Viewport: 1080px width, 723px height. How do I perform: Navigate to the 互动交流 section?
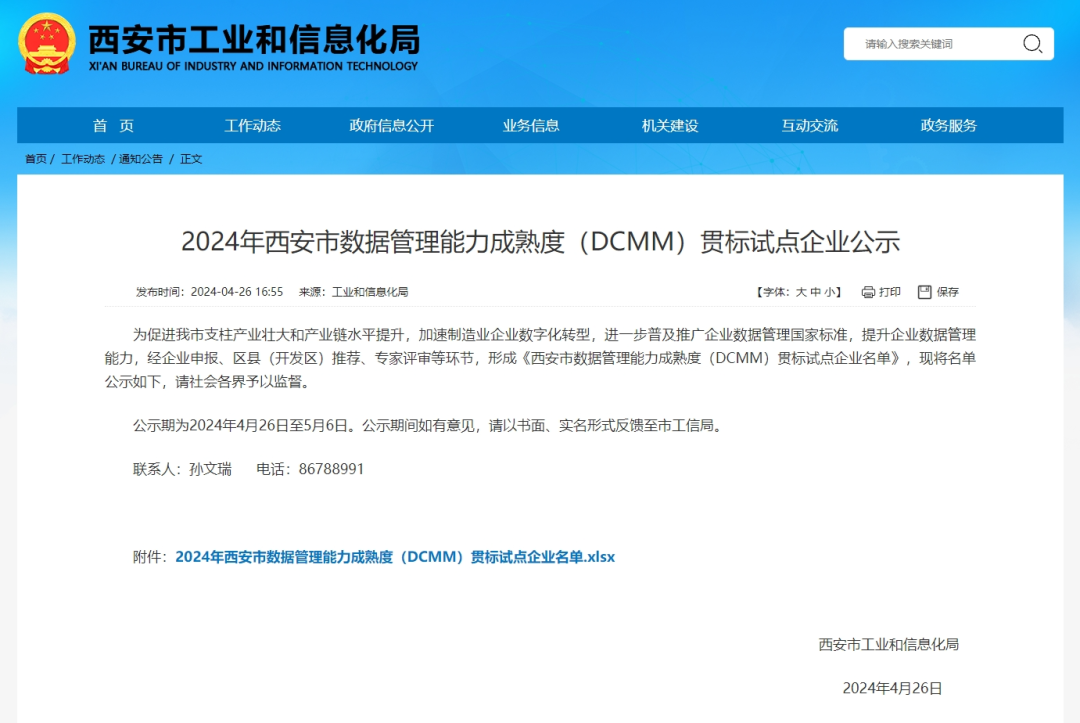[810, 126]
